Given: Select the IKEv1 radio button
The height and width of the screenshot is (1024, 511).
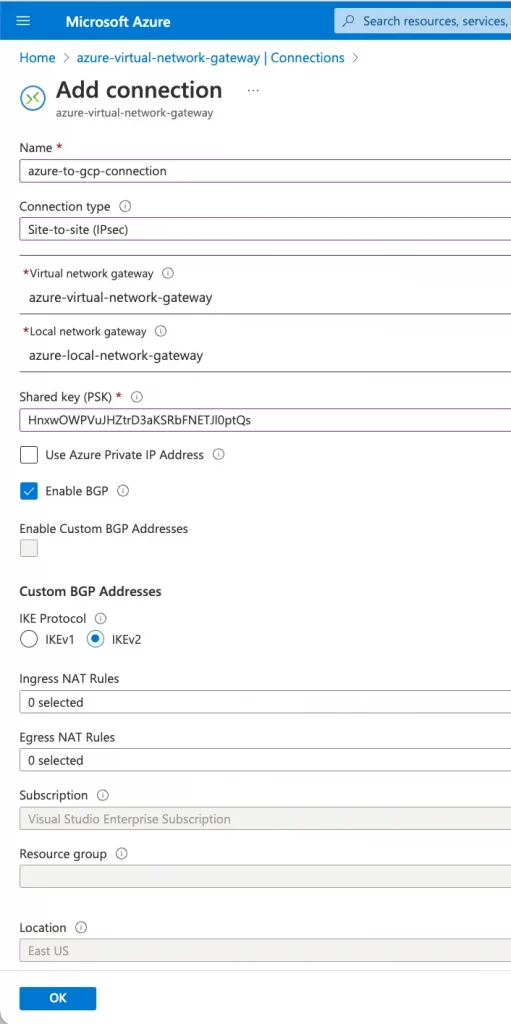Looking at the screenshot, I should coord(29,639).
